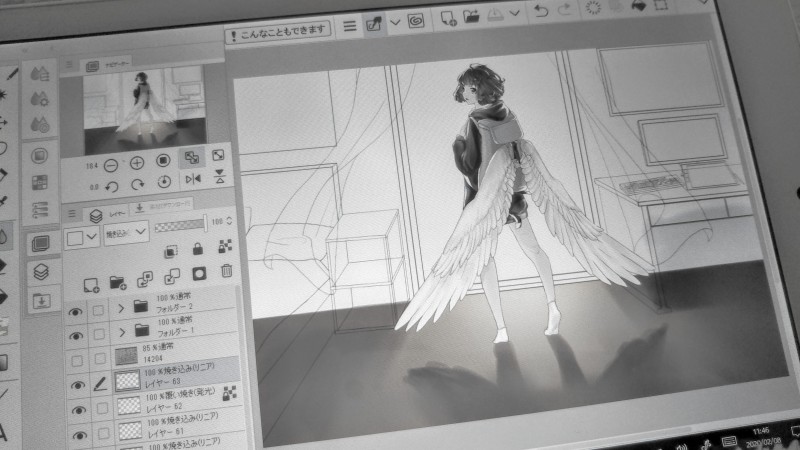Open the hamburger menu in the top command bar
The width and height of the screenshot is (800, 450).
tap(350, 26)
